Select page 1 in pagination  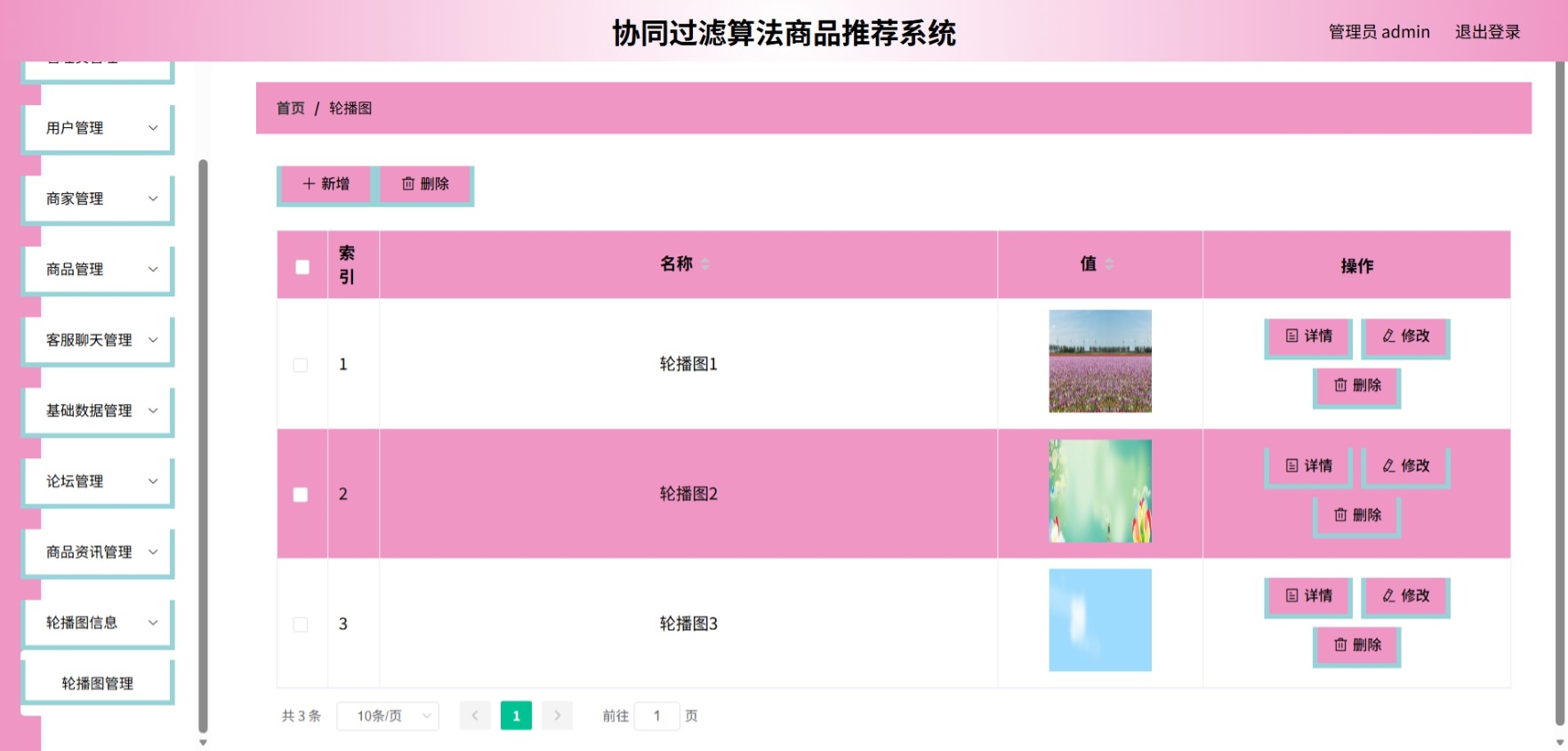[x=516, y=716]
